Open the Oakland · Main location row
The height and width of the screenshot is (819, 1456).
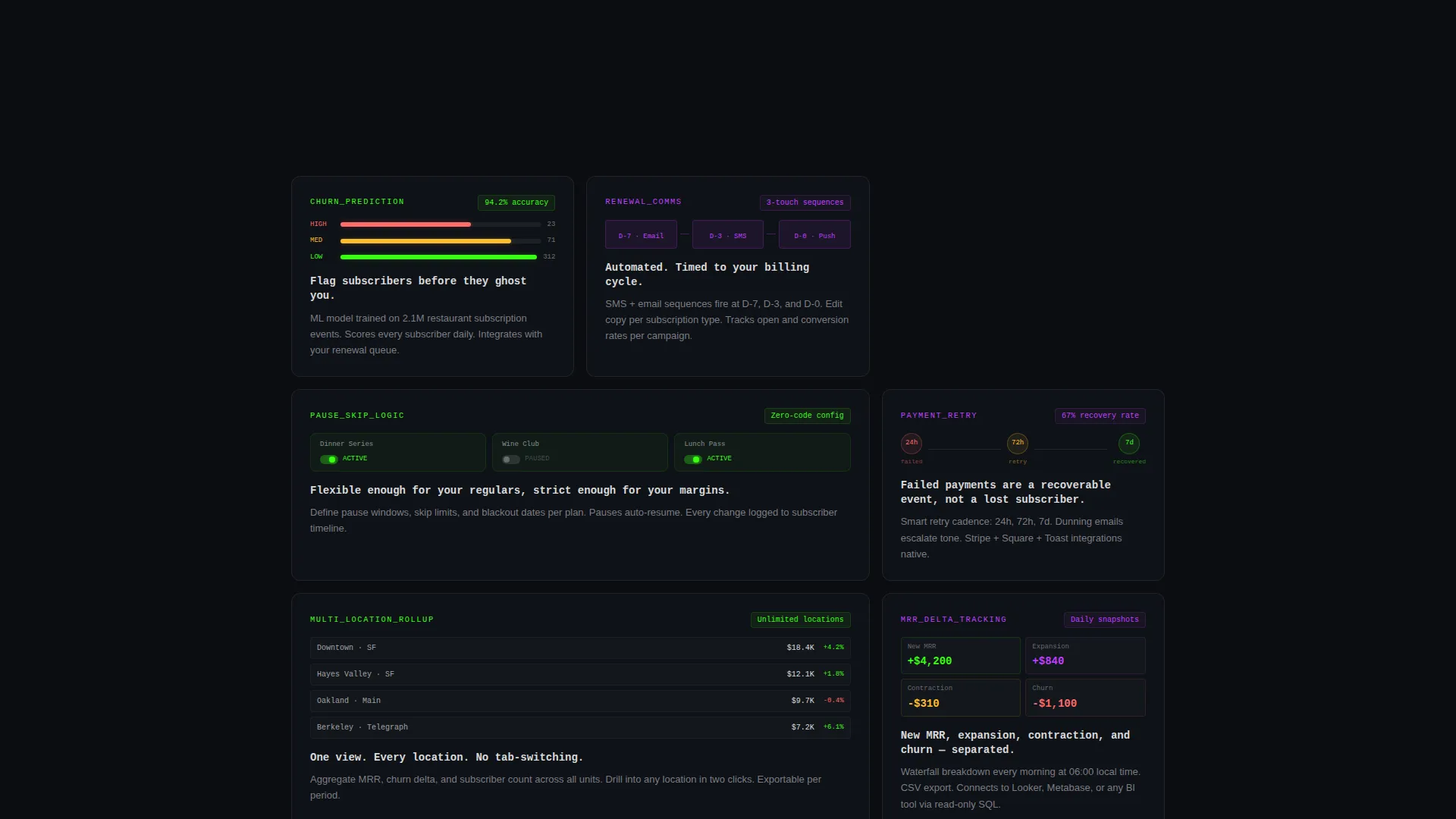580,701
